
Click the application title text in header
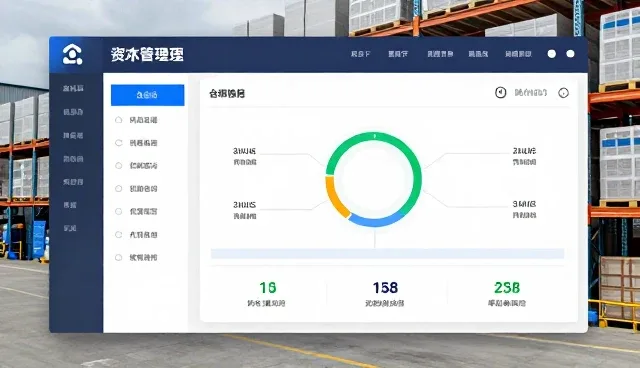click(147, 54)
